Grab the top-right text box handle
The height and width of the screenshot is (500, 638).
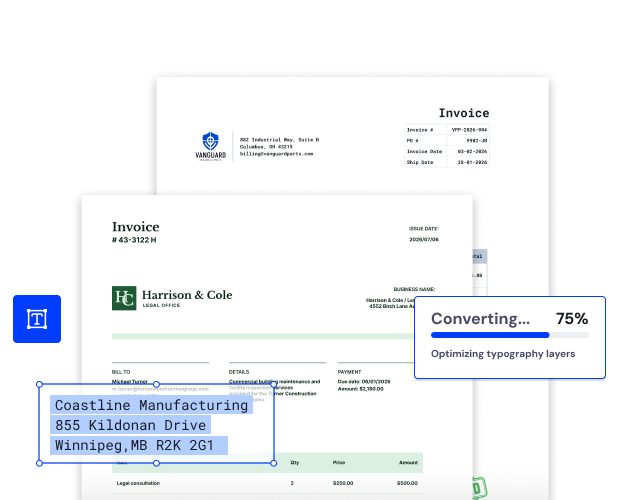click(x=273, y=384)
